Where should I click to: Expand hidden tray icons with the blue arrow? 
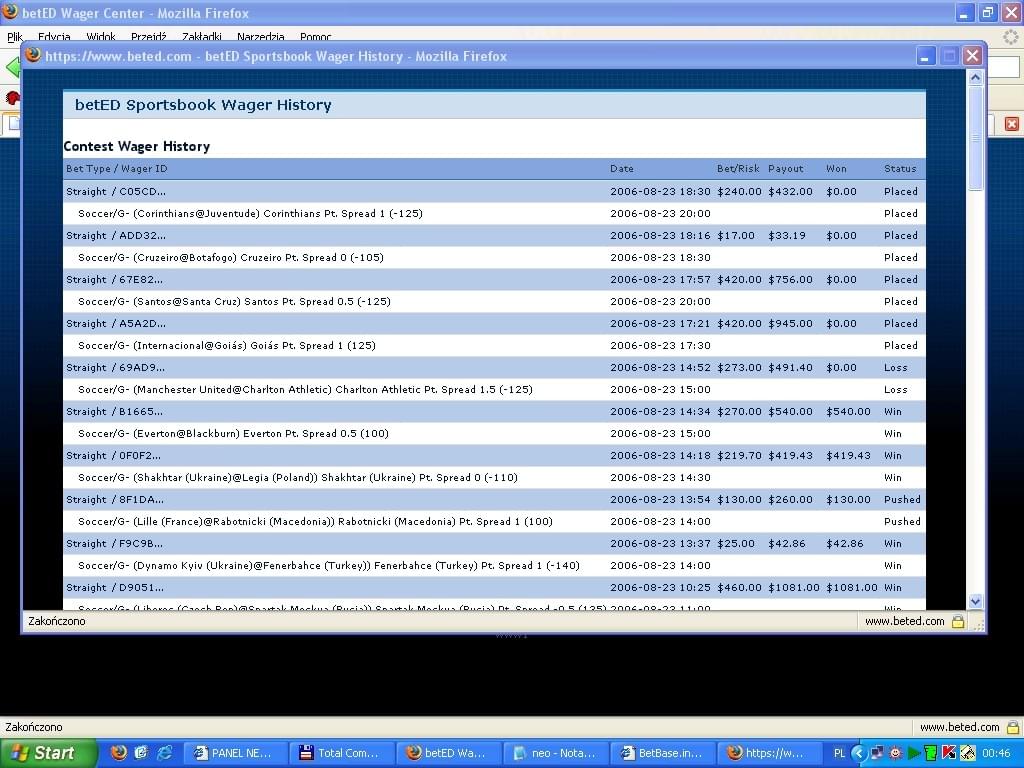coord(858,753)
